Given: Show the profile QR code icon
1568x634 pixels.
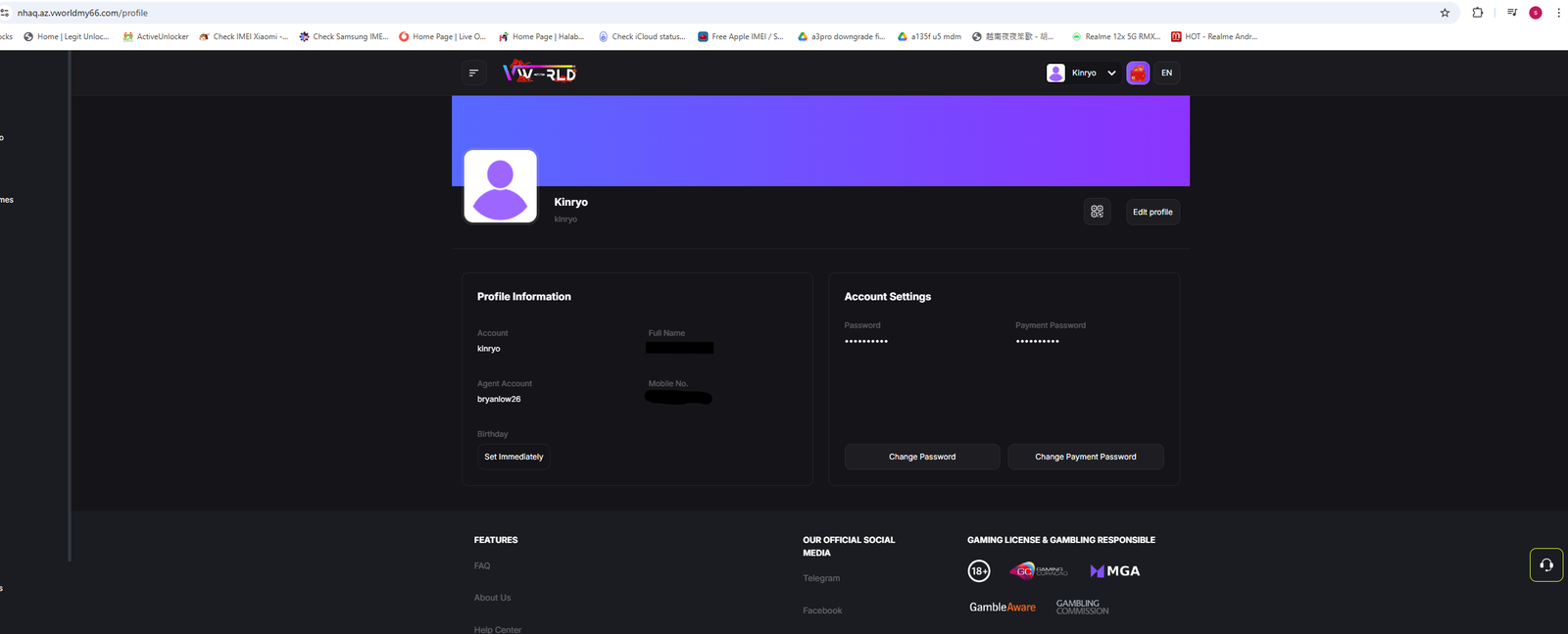Looking at the screenshot, I should (x=1097, y=212).
